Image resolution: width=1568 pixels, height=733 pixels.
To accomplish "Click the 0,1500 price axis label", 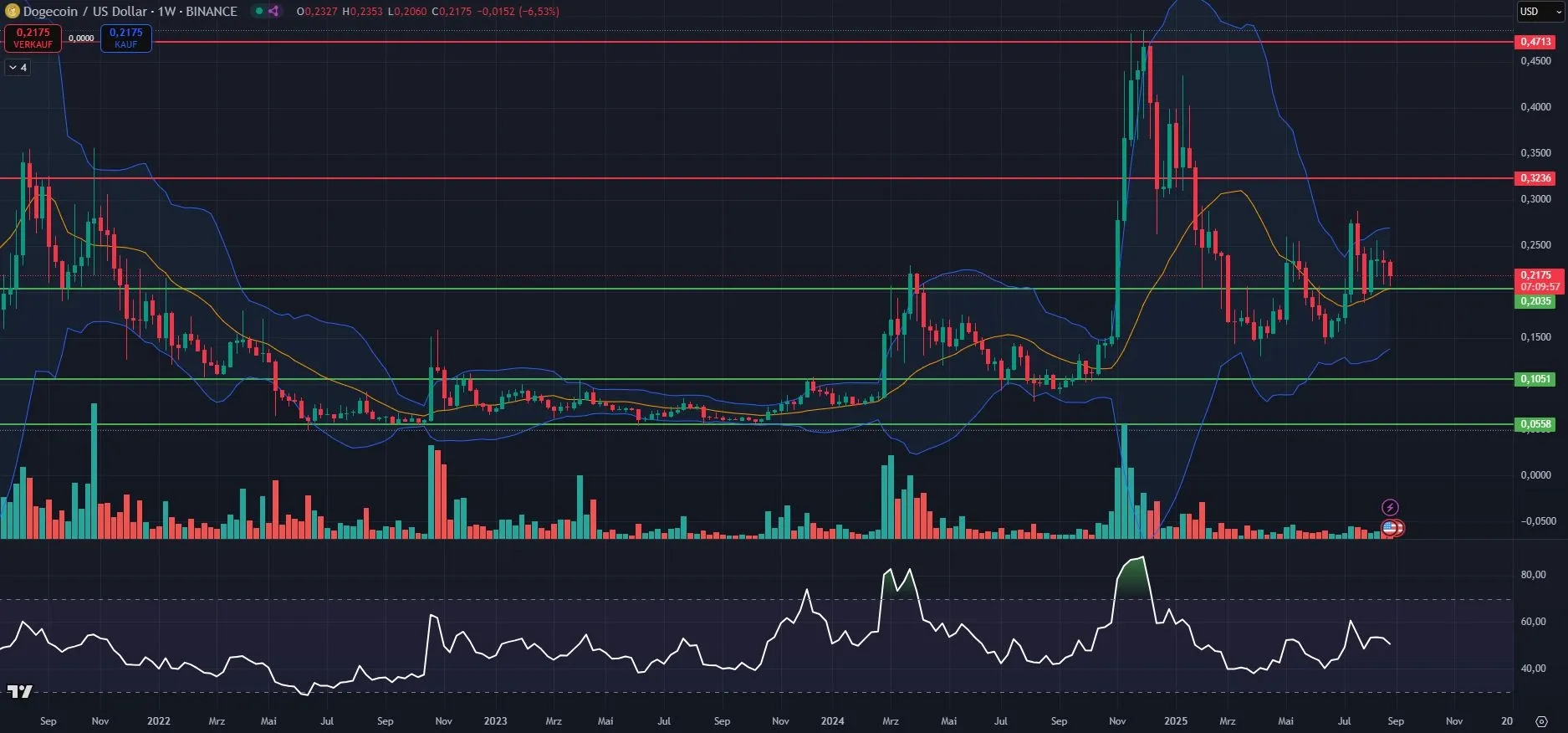I will [x=1535, y=337].
